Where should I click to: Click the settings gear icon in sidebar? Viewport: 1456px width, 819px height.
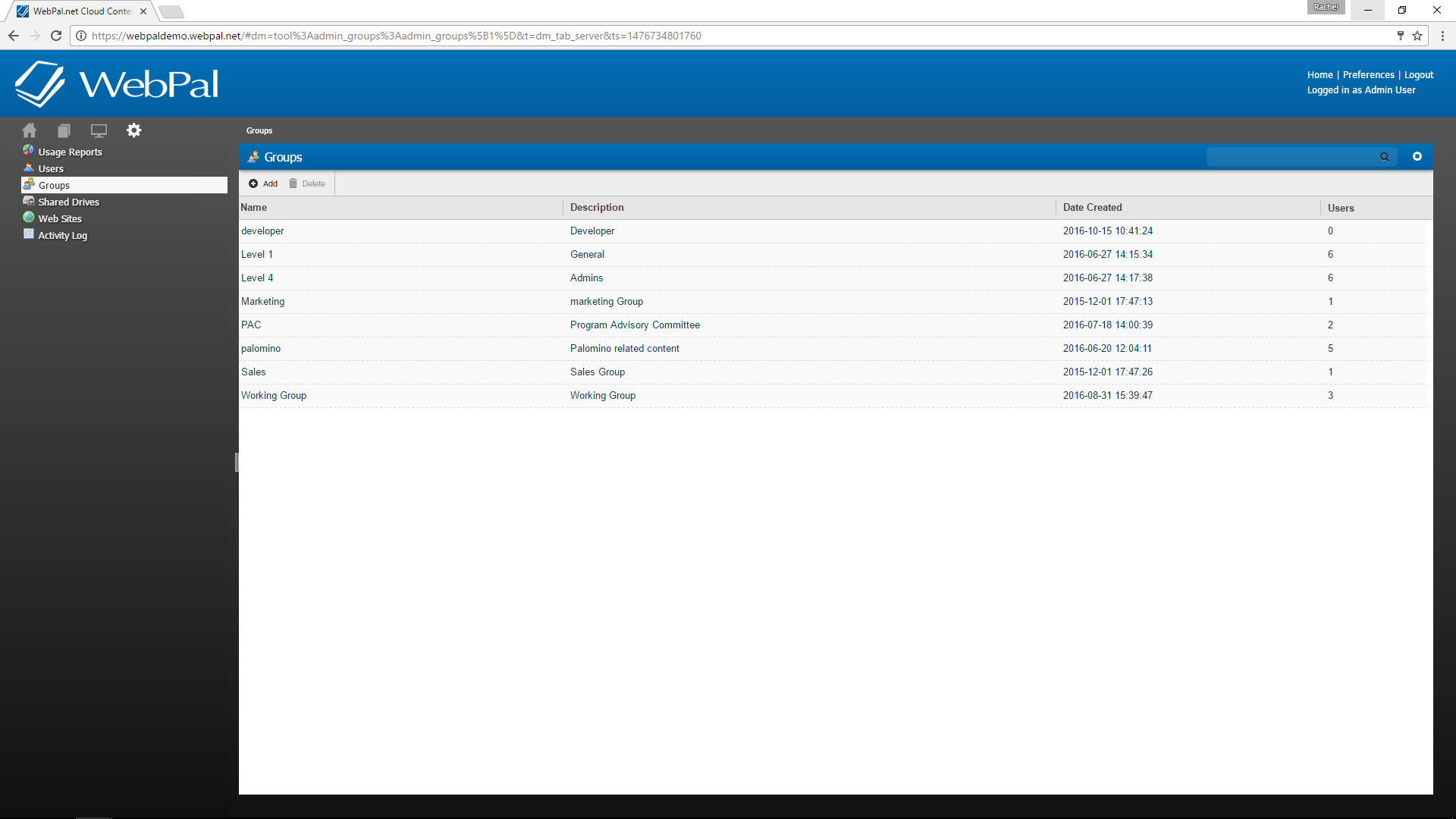tap(134, 130)
